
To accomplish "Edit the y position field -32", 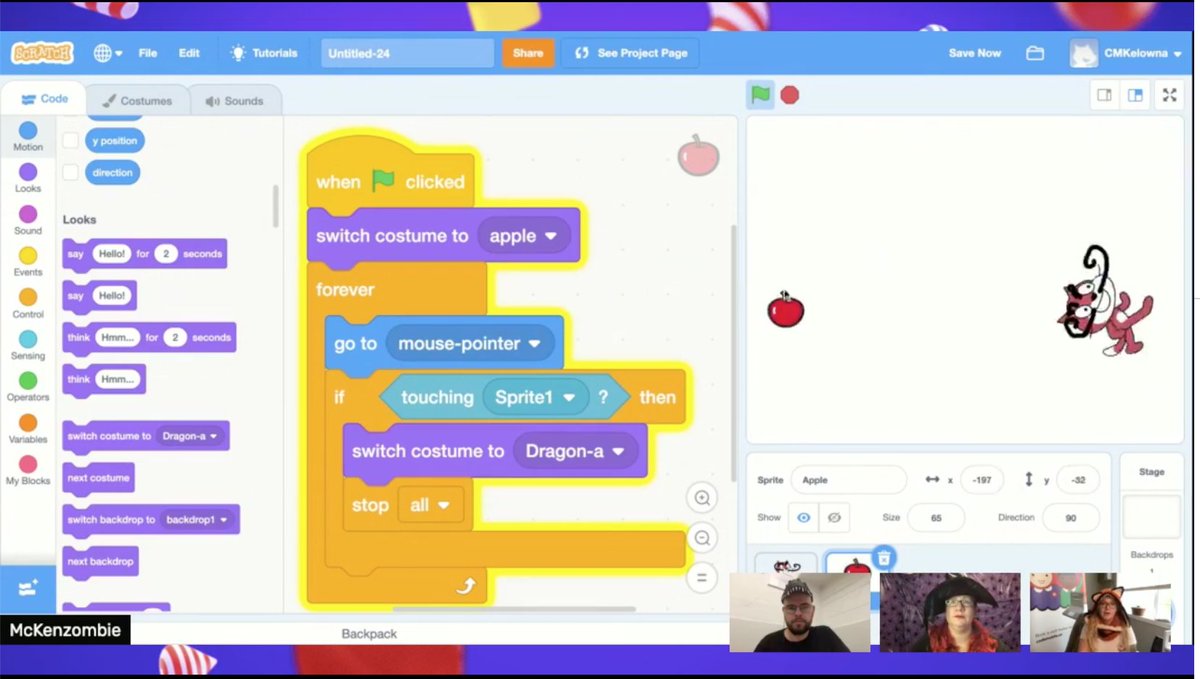I will click(x=1077, y=480).
